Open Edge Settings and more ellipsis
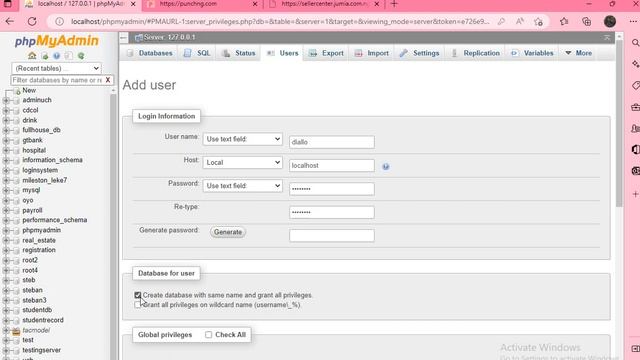Screen dimensions: 640x360 tap(633, 22)
